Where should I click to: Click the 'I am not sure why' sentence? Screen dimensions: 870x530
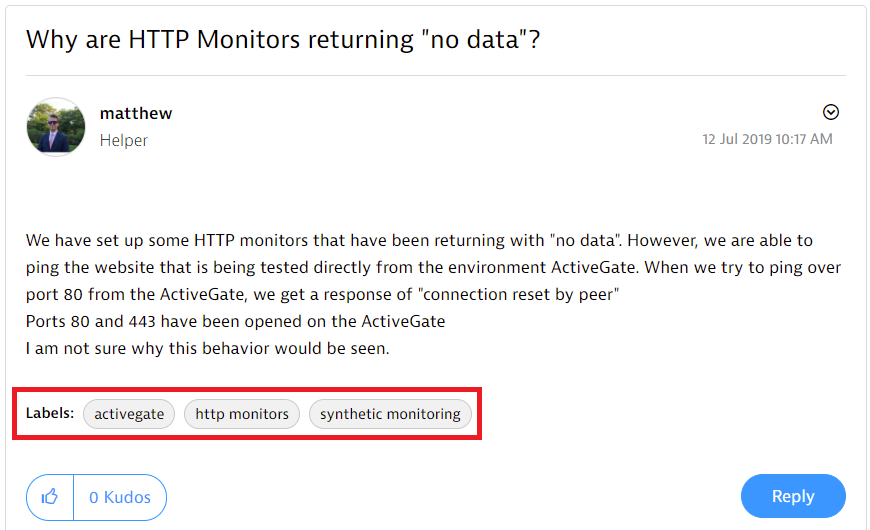click(207, 349)
